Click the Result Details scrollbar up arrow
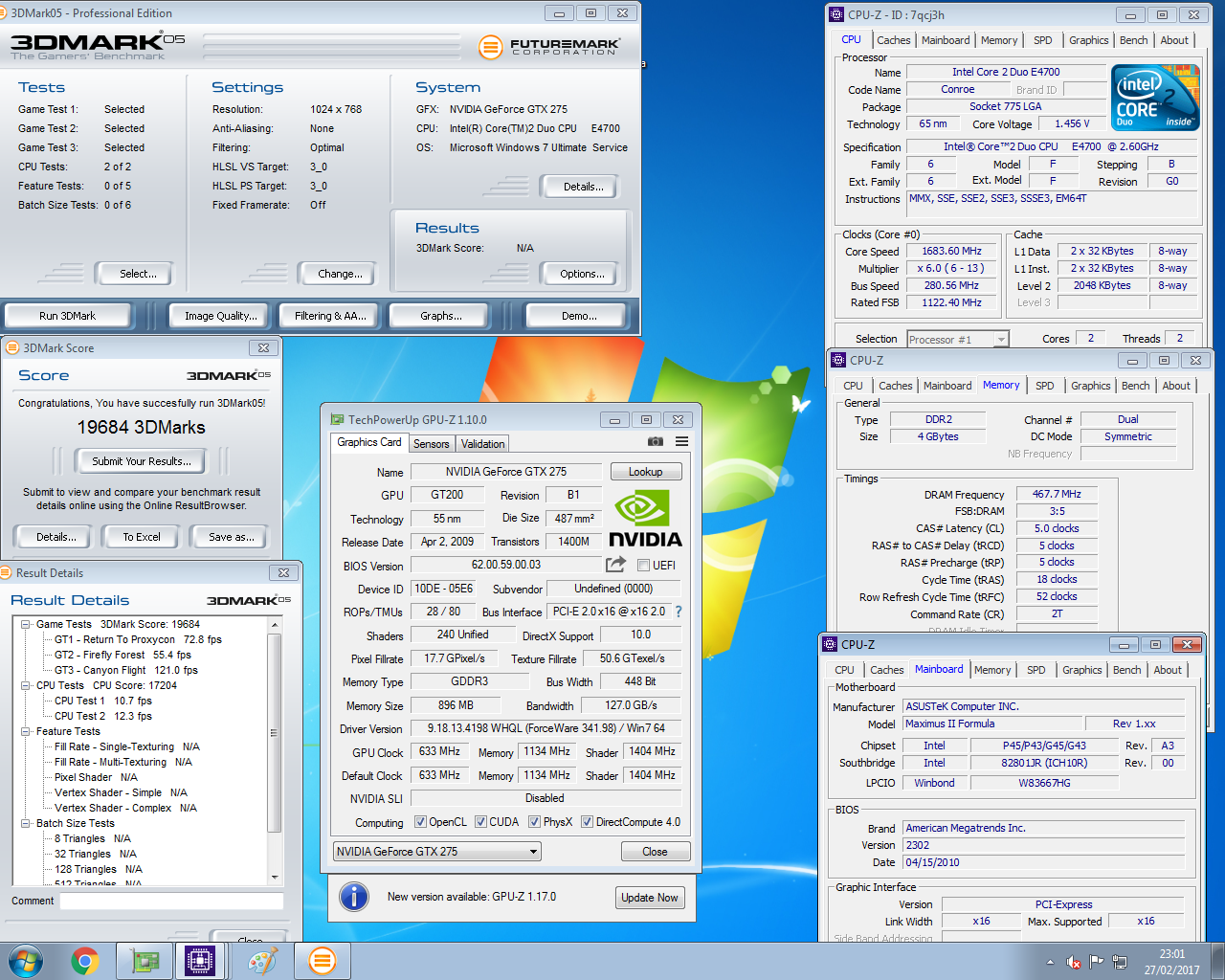The width and height of the screenshot is (1225, 980). pyautogui.click(x=275, y=625)
